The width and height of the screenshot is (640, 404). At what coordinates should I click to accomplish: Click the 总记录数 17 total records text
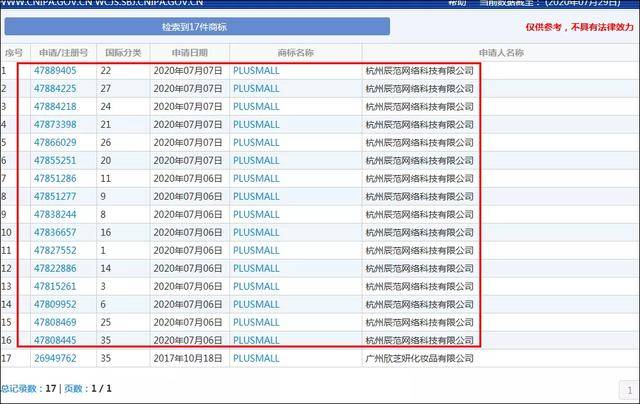point(28,388)
